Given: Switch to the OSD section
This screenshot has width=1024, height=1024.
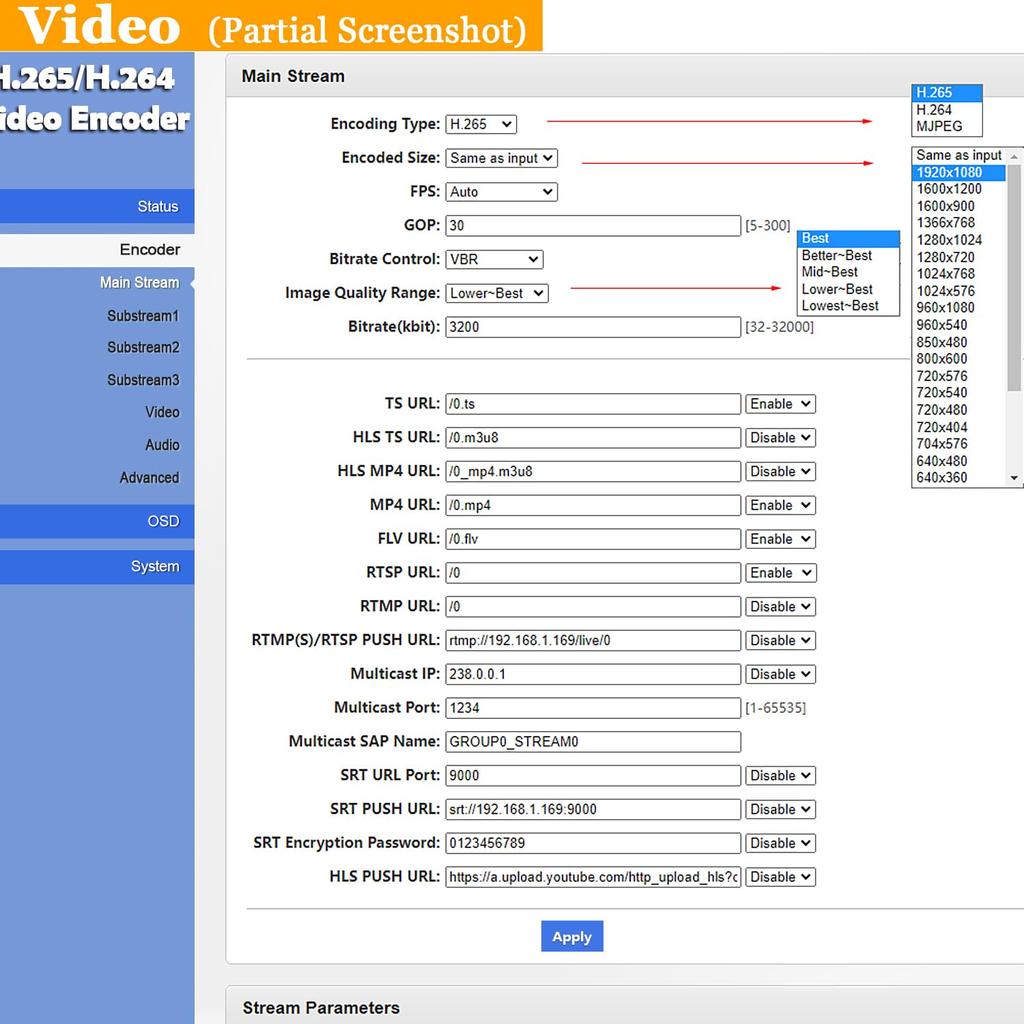Looking at the screenshot, I should pyautogui.click(x=166, y=520).
